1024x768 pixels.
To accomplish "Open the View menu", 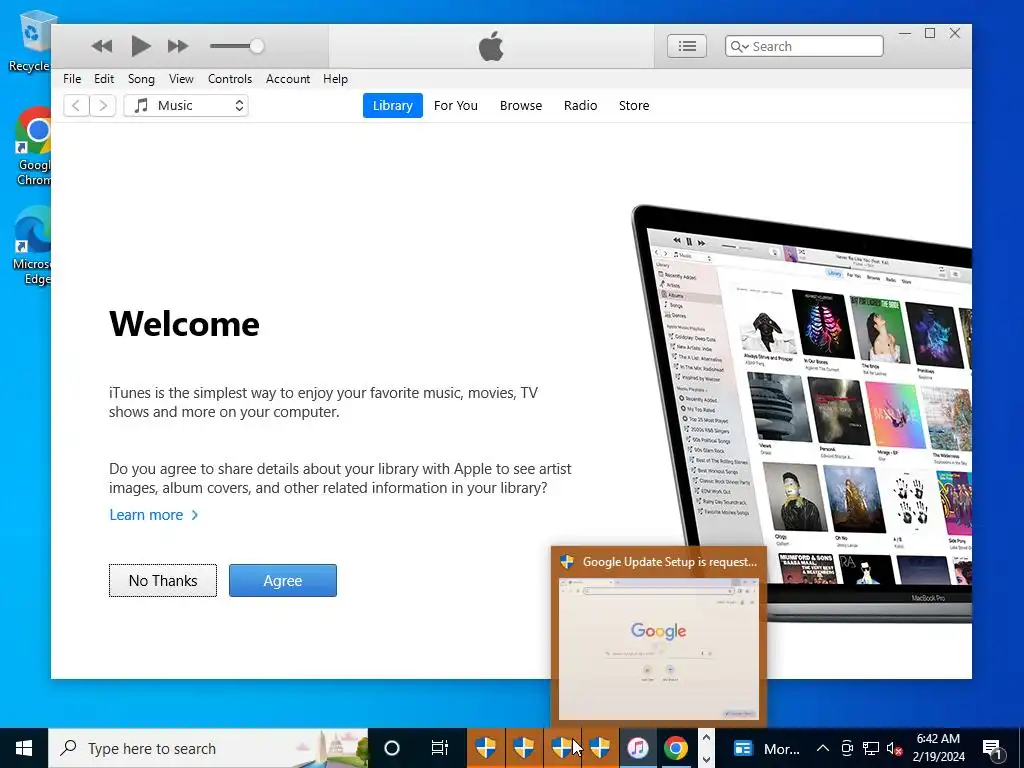I will tap(181, 78).
